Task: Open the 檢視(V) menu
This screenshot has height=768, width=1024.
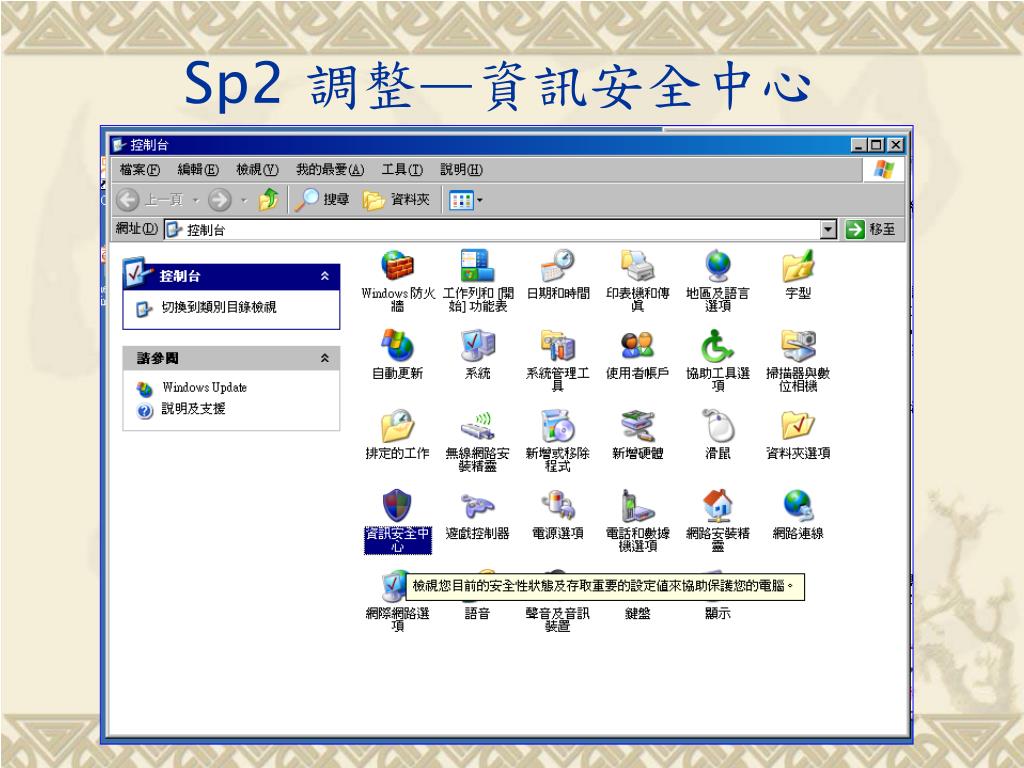Action: click(257, 170)
